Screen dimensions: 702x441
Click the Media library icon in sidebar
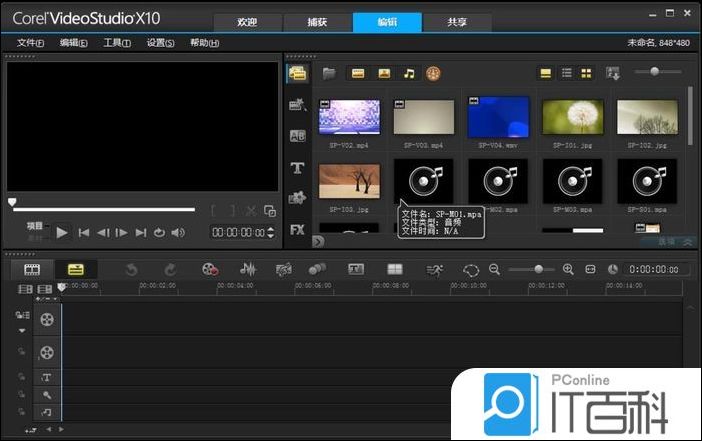(x=297, y=73)
